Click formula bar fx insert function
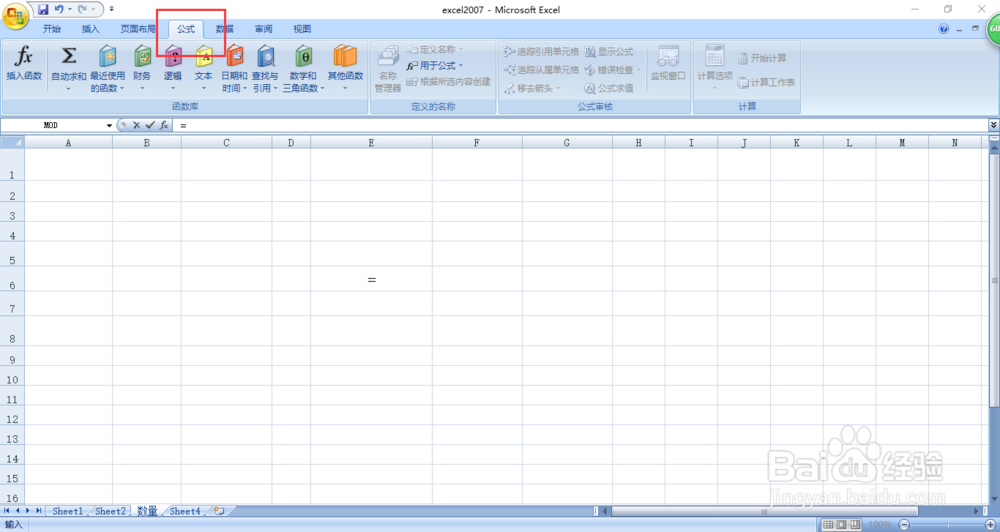The image size is (1000, 532). click(x=164, y=126)
